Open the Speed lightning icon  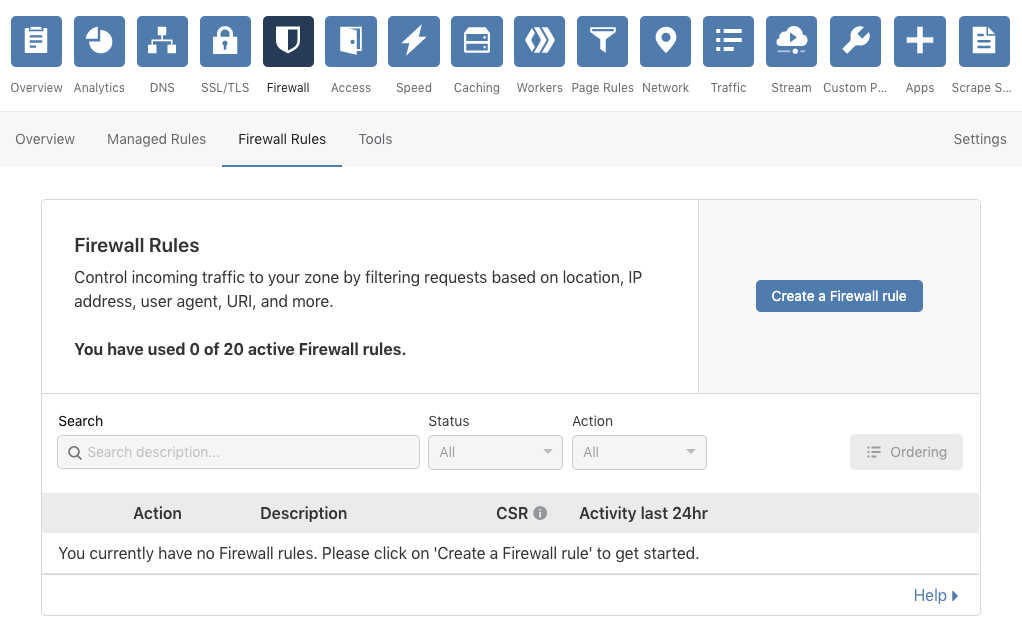413,41
